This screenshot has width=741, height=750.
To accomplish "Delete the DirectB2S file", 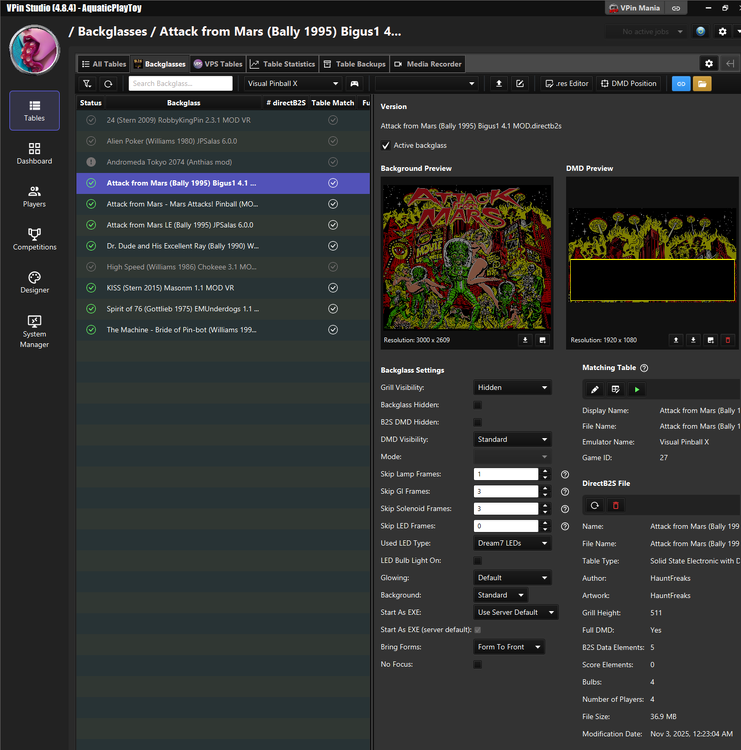I will pyautogui.click(x=616, y=506).
